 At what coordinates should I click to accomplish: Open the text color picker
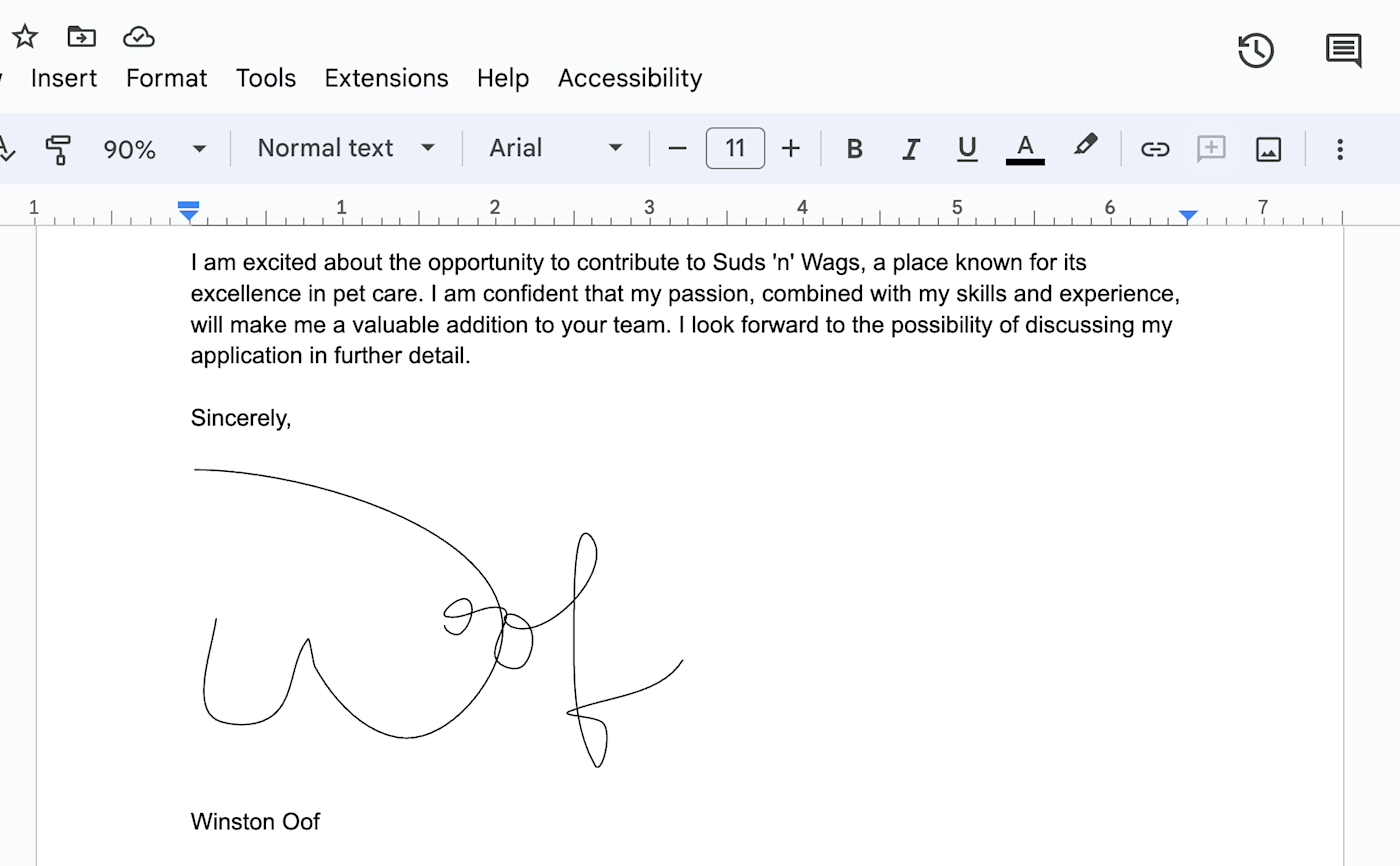click(1025, 149)
